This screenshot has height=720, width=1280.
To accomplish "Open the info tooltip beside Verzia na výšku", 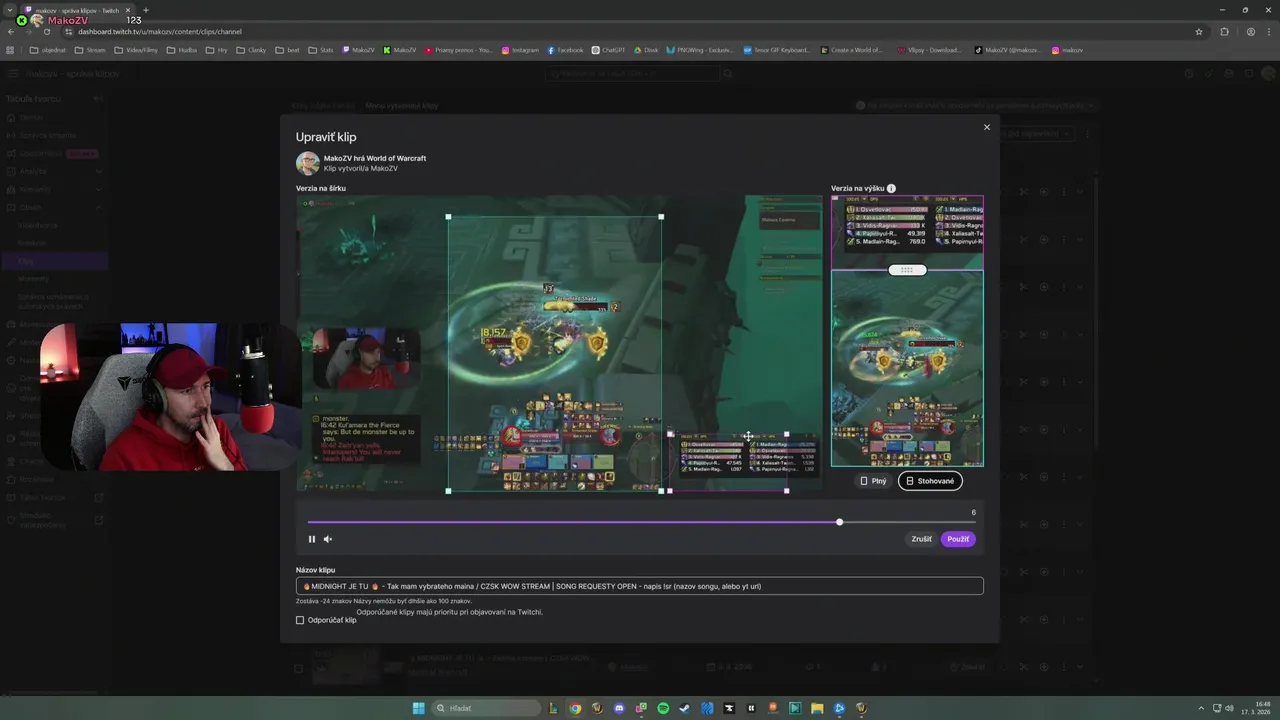I will pos(891,188).
